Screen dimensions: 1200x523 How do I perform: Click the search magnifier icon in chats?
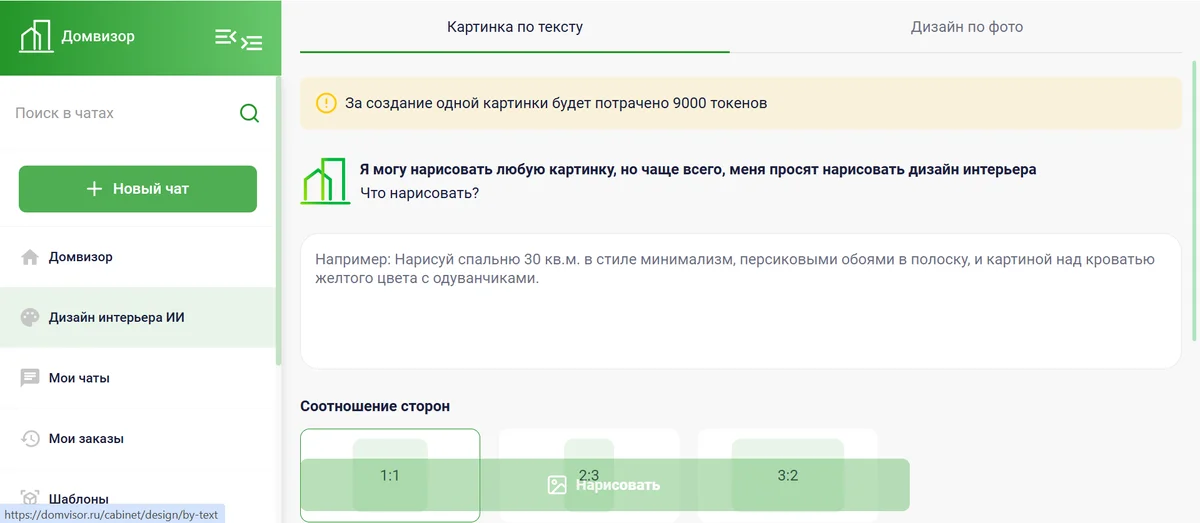(249, 113)
